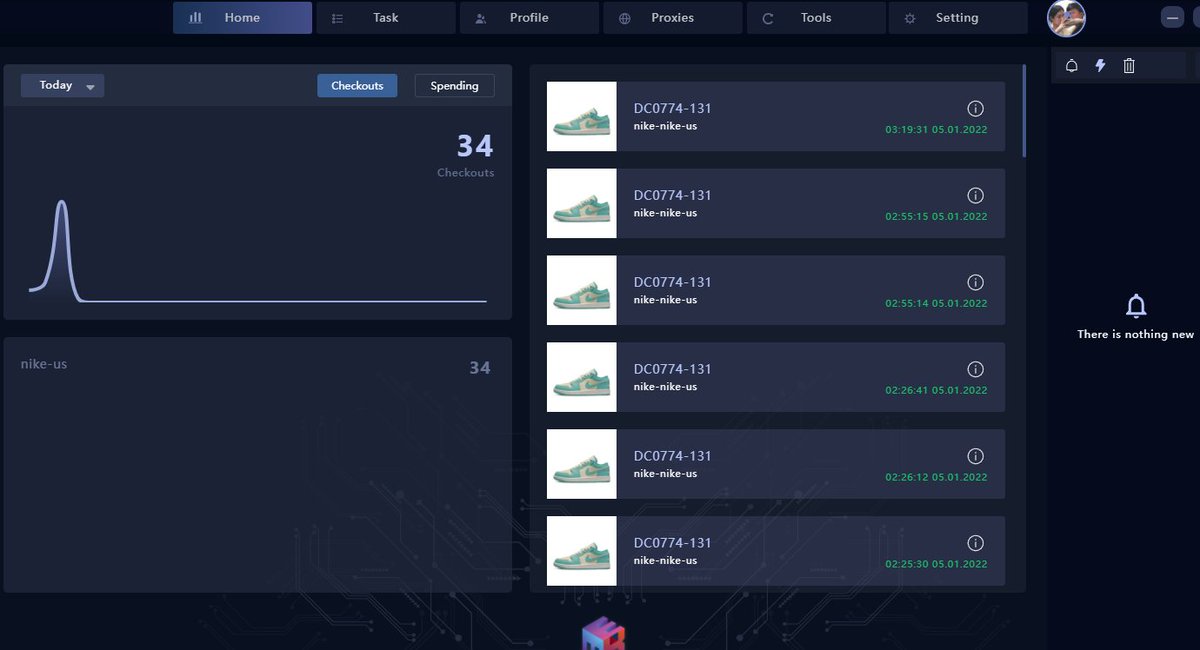Image resolution: width=1200 pixels, height=650 pixels.
Task: Click the Home tab bar-chart icon
Action: click(x=196, y=18)
